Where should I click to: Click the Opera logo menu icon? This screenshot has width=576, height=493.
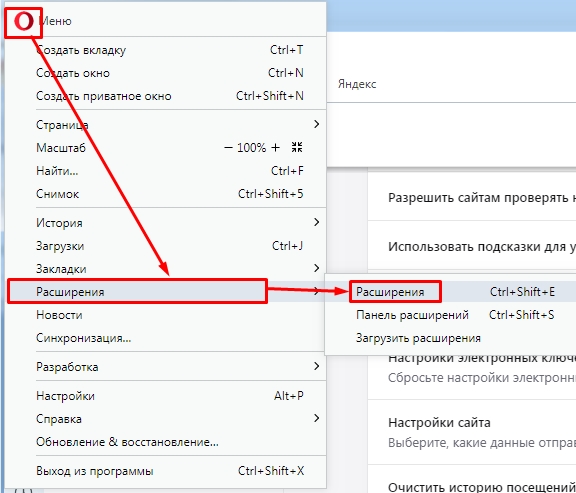[x=24, y=22]
